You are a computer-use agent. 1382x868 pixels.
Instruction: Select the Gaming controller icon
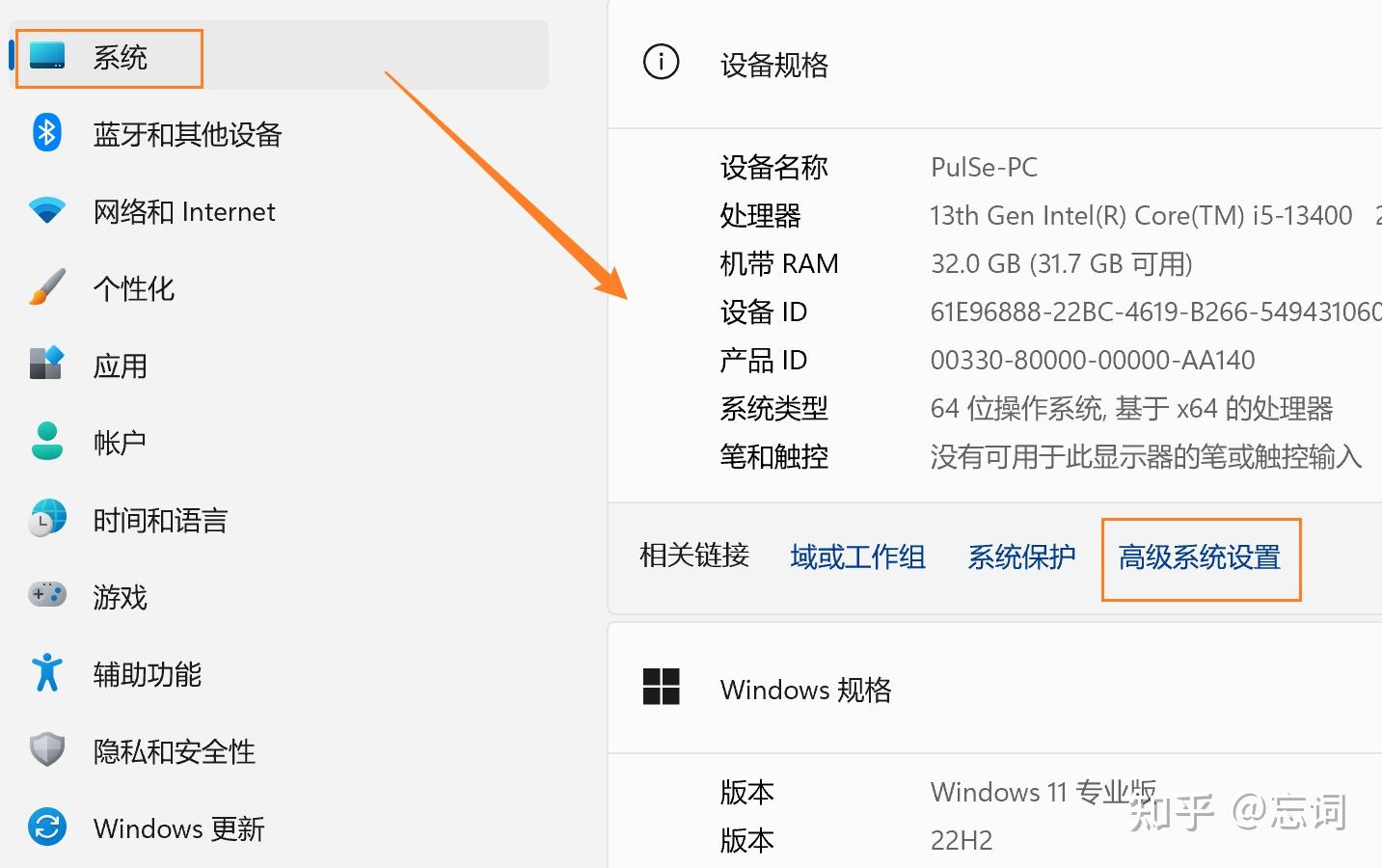pyautogui.click(x=46, y=595)
